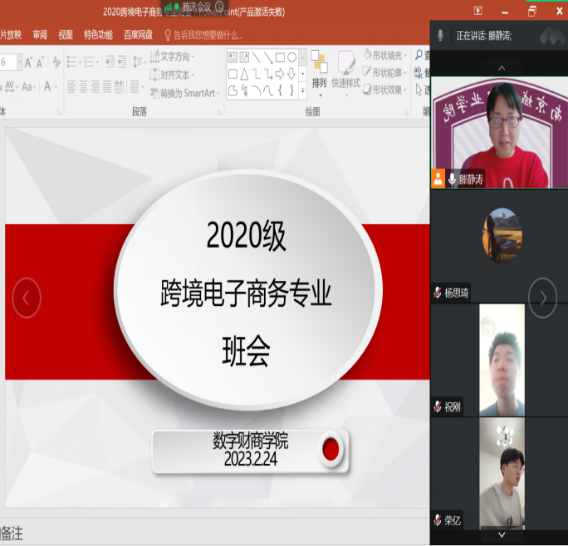Click the Clear Formatting eraser icon
This screenshot has height=546, width=568.
click(56, 62)
